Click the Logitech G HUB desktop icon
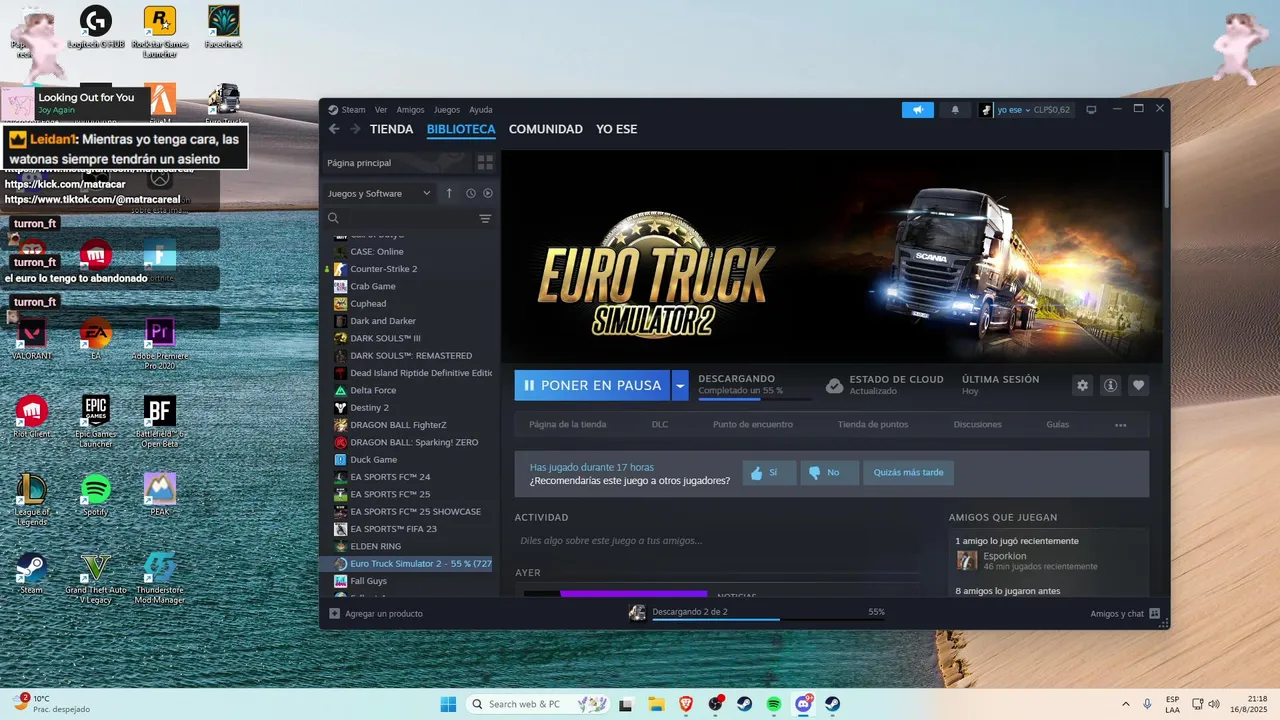This screenshot has height=720, width=1280. pos(96,27)
